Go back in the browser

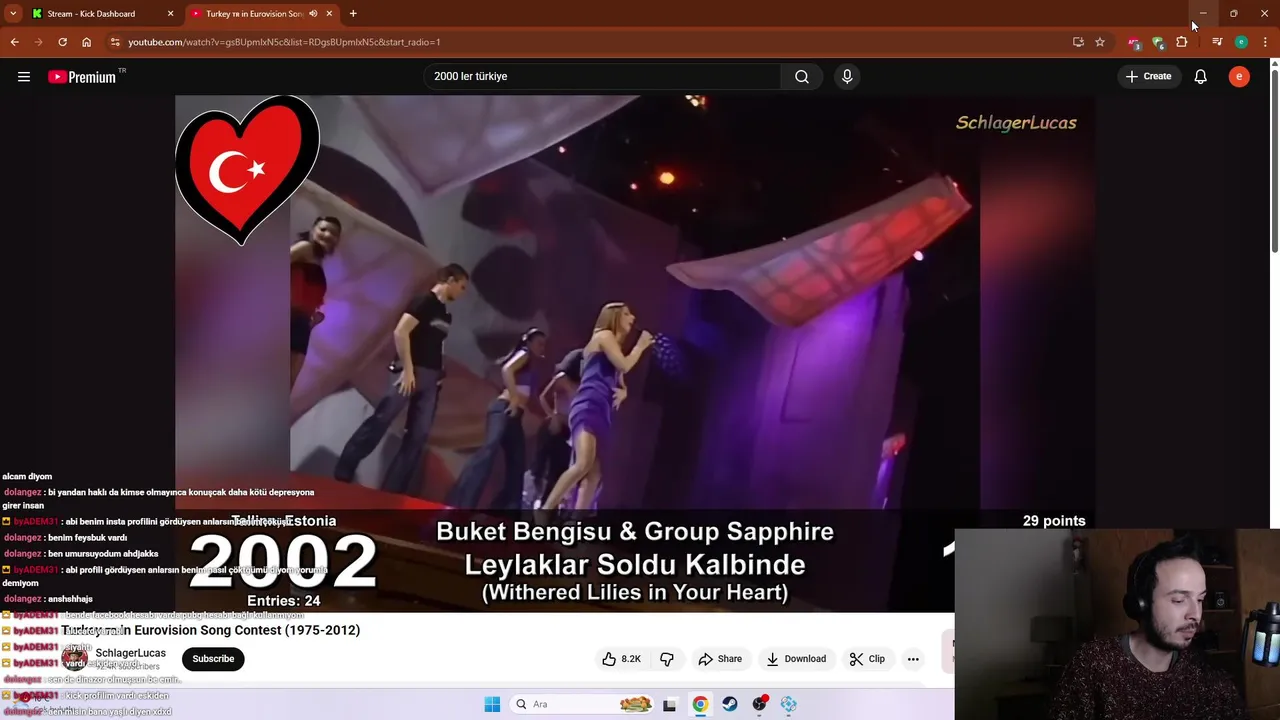14,42
